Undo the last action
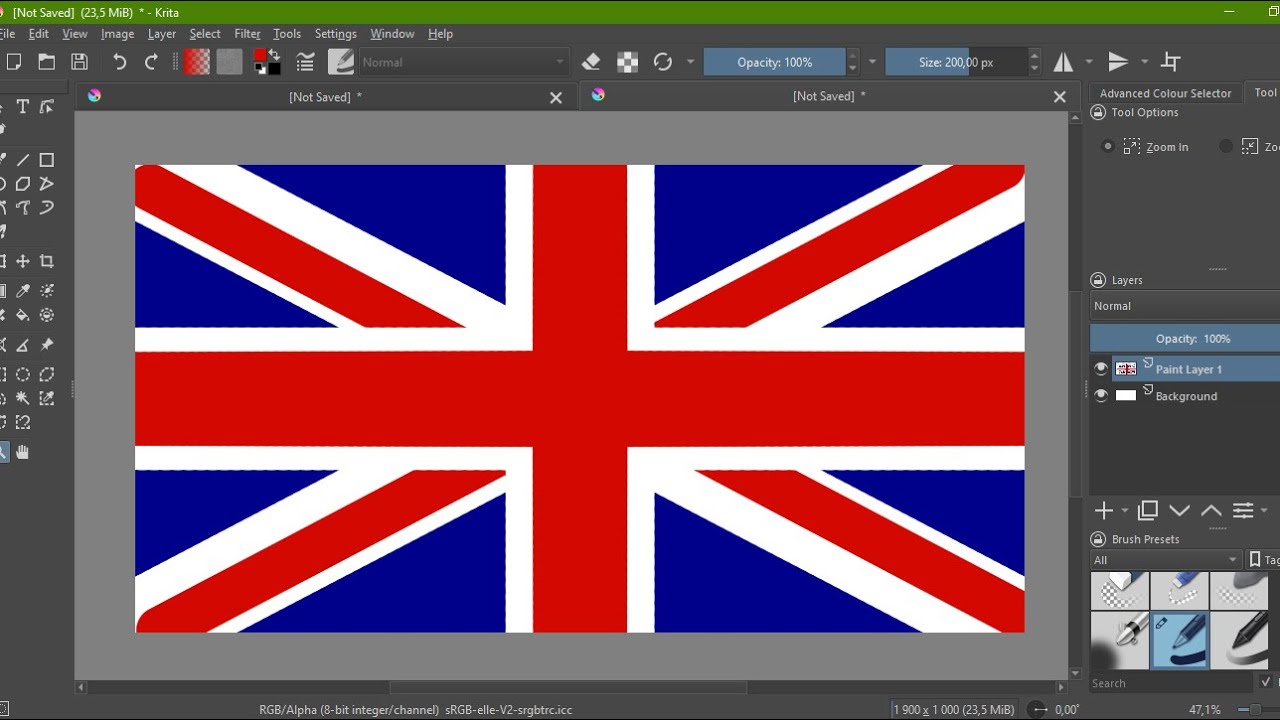This screenshot has width=1280, height=720. pyautogui.click(x=120, y=62)
